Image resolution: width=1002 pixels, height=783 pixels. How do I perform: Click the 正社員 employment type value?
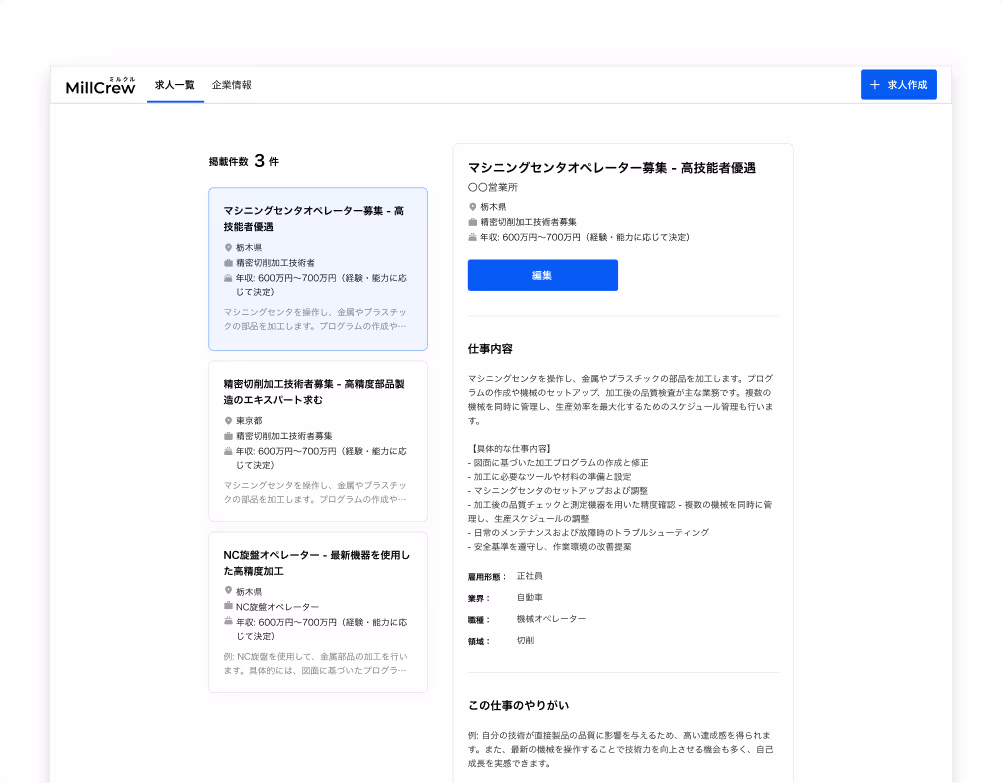pyautogui.click(x=530, y=576)
